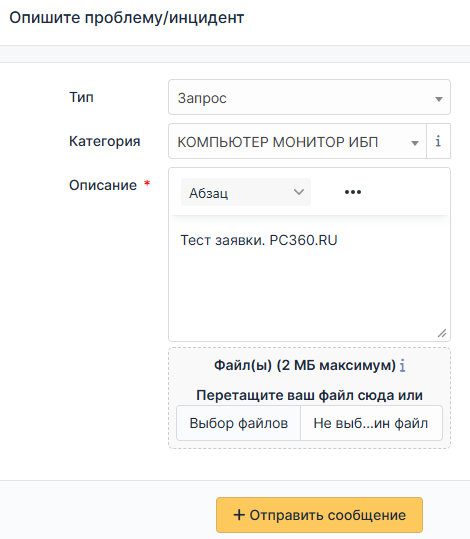Click the Категория field label
This screenshot has width=470, height=539.
[105, 141]
